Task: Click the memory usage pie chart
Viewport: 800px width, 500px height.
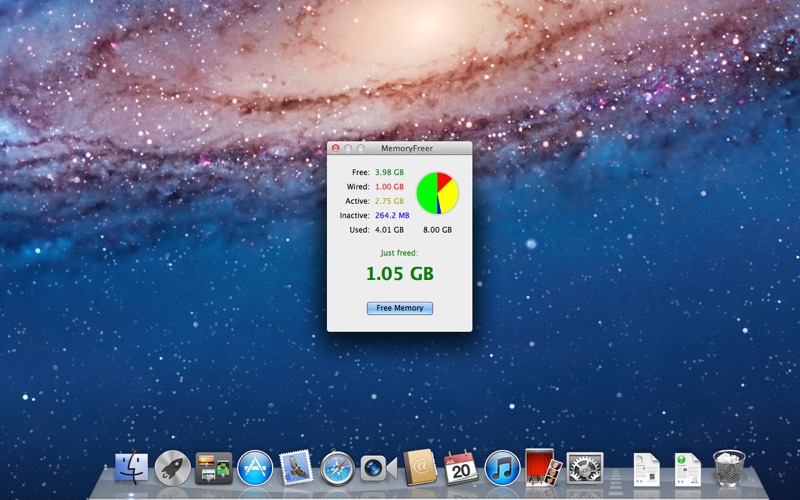Action: coord(438,193)
